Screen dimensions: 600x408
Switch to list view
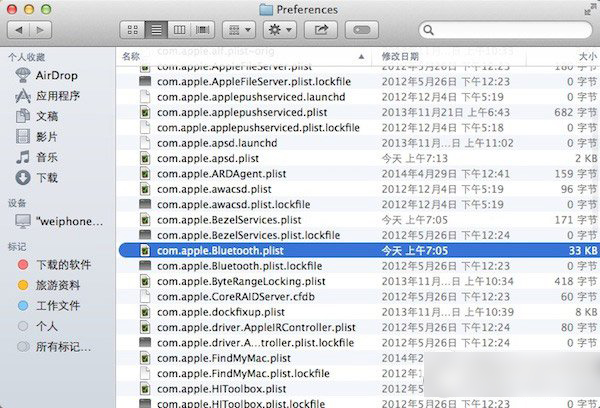point(156,30)
